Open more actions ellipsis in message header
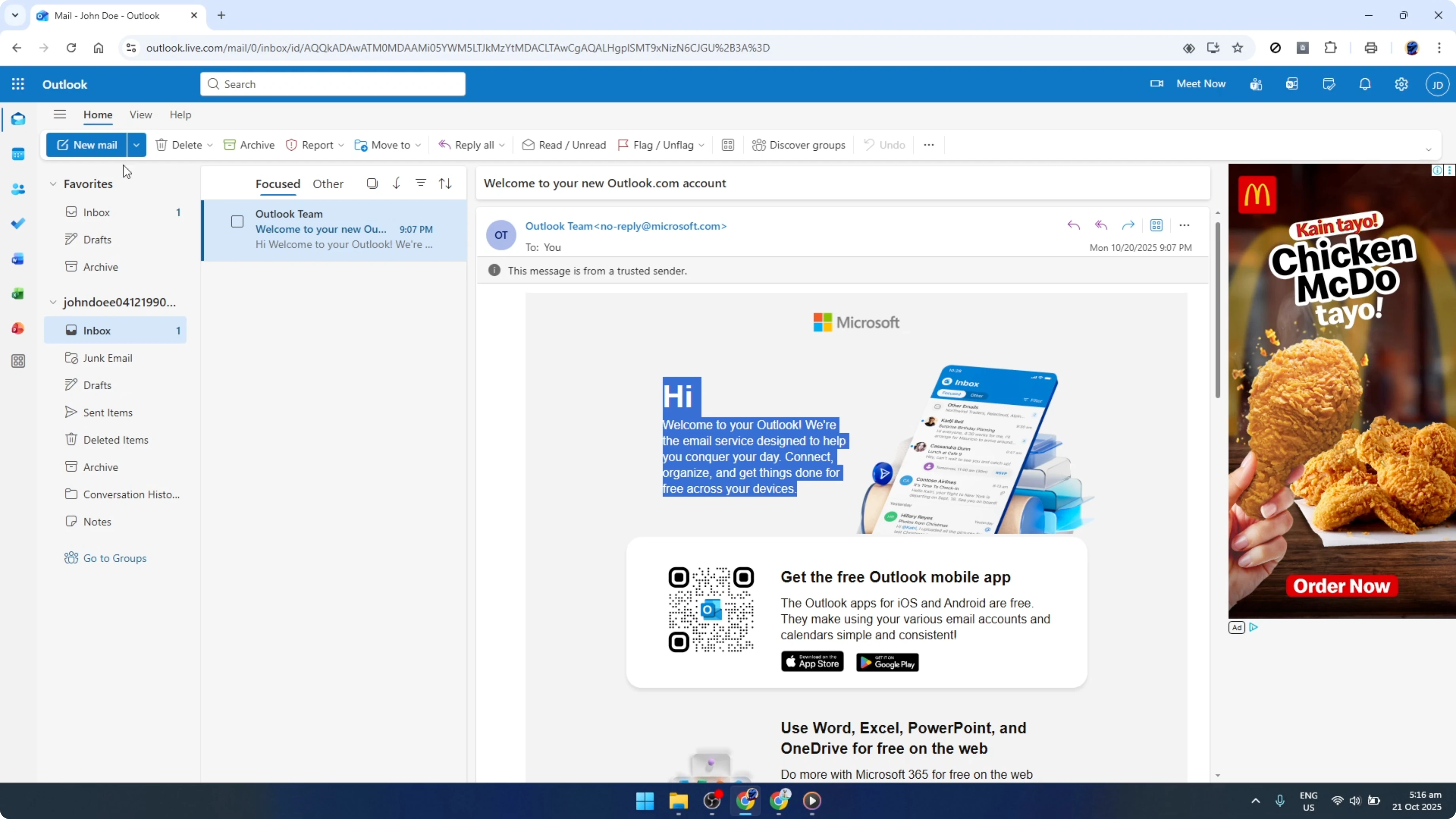 [x=1185, y=226]
